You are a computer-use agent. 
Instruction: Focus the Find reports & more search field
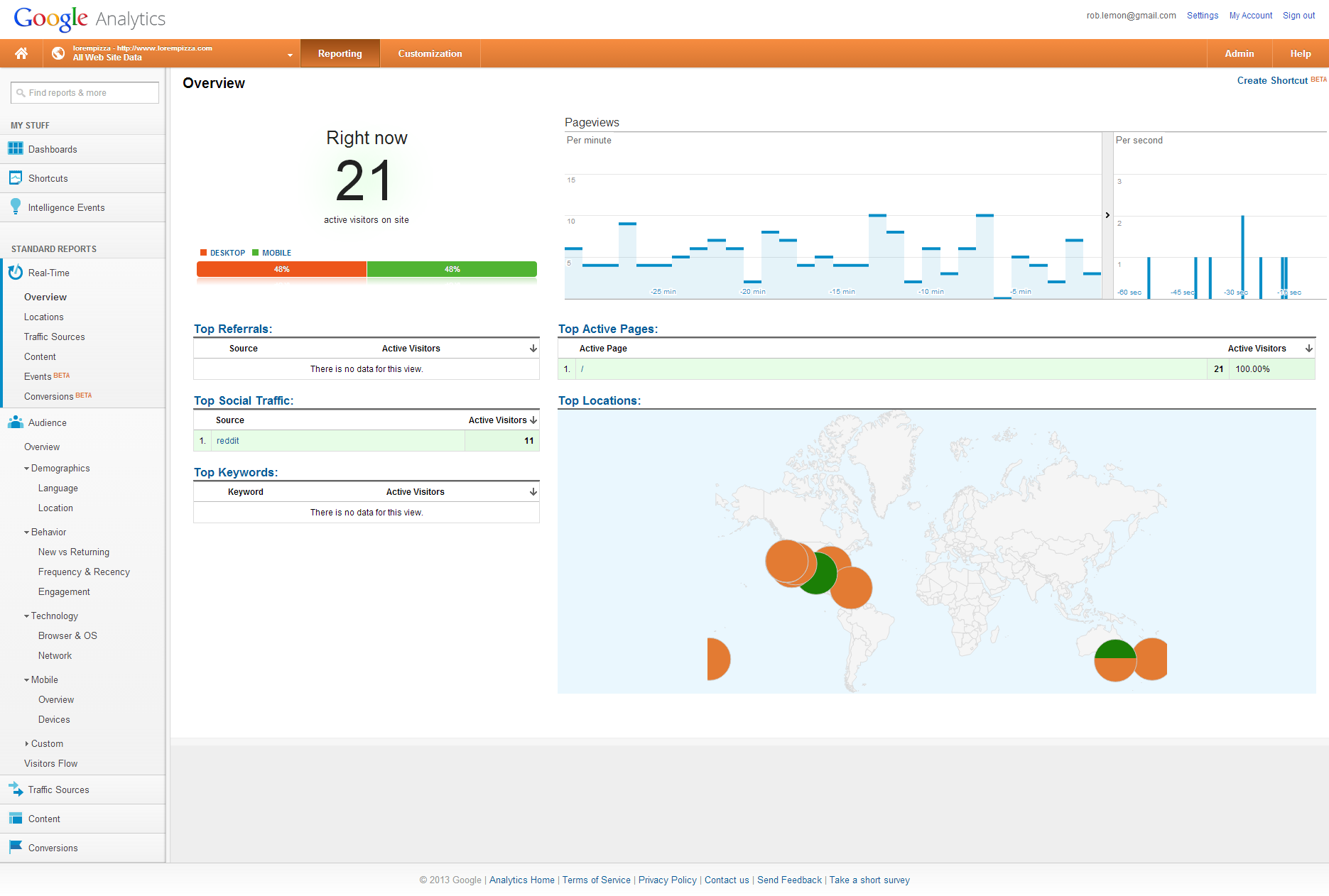[x=85, y=93]
